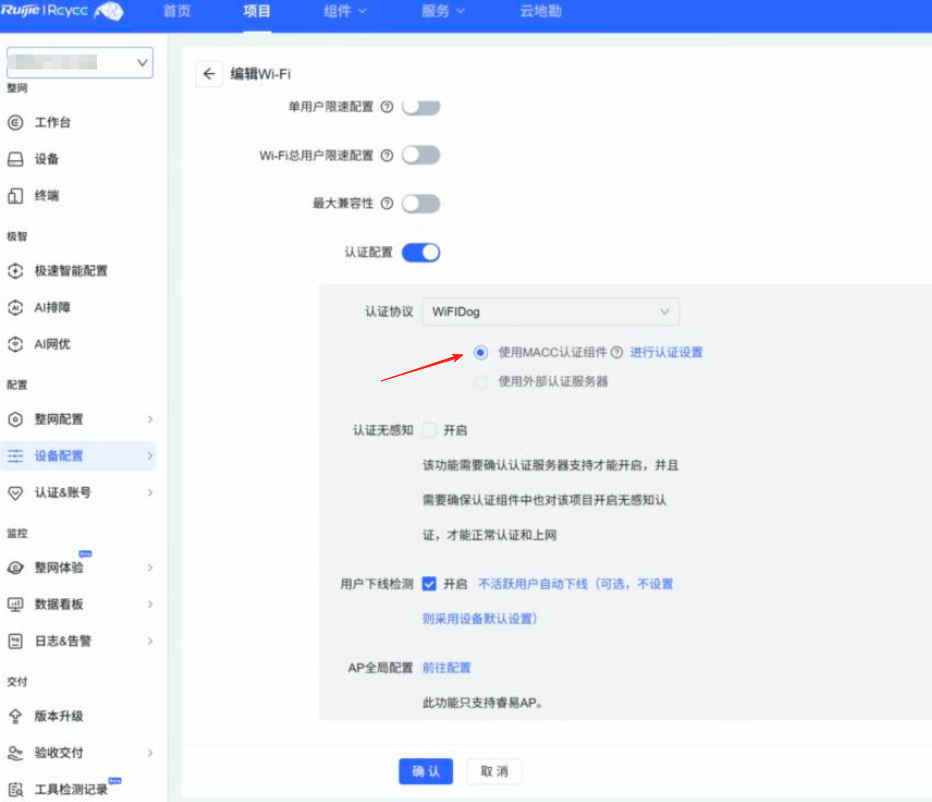
Task: Click help icon beside 单用户限速配置
Action: [387, 107]
